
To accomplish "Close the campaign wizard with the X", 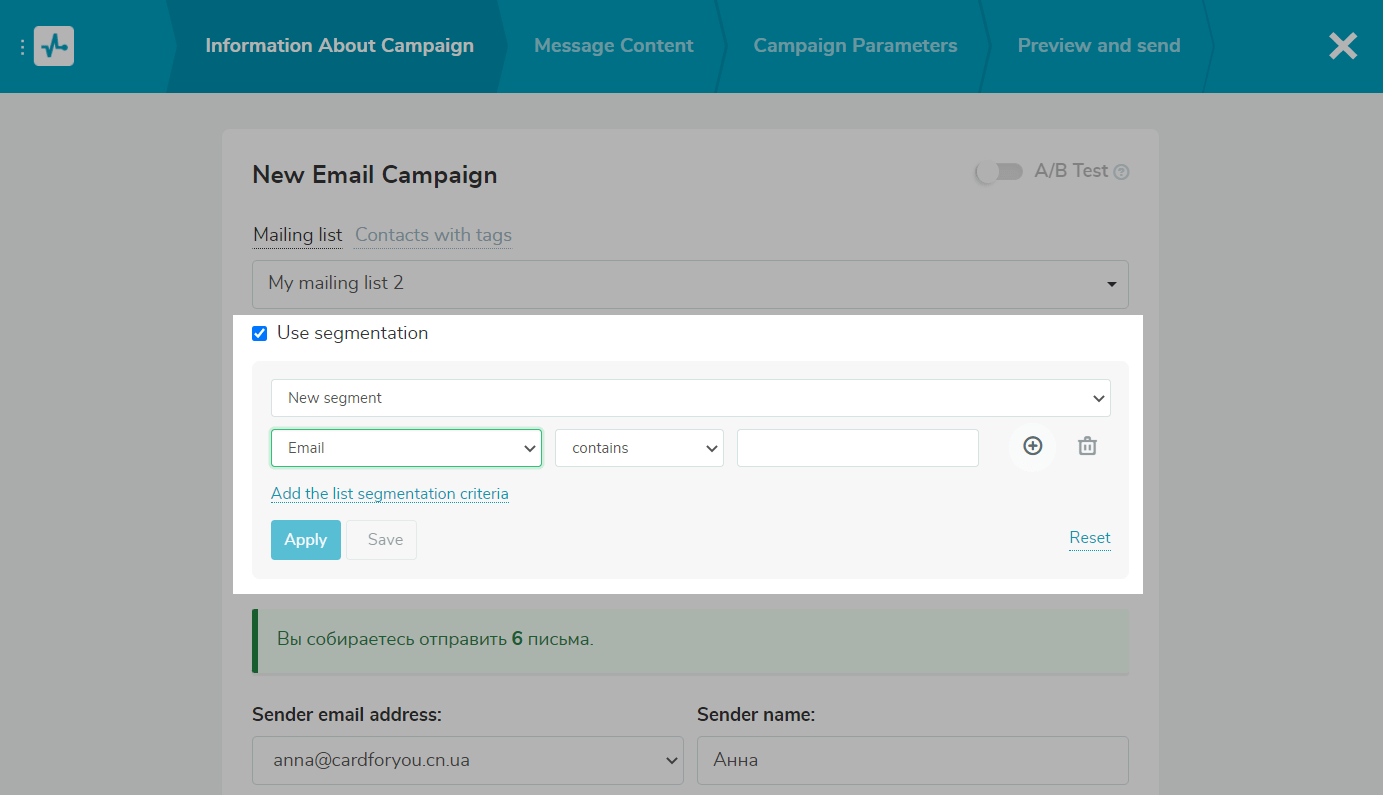I will pyautogui.click(x=1342, y=46).
